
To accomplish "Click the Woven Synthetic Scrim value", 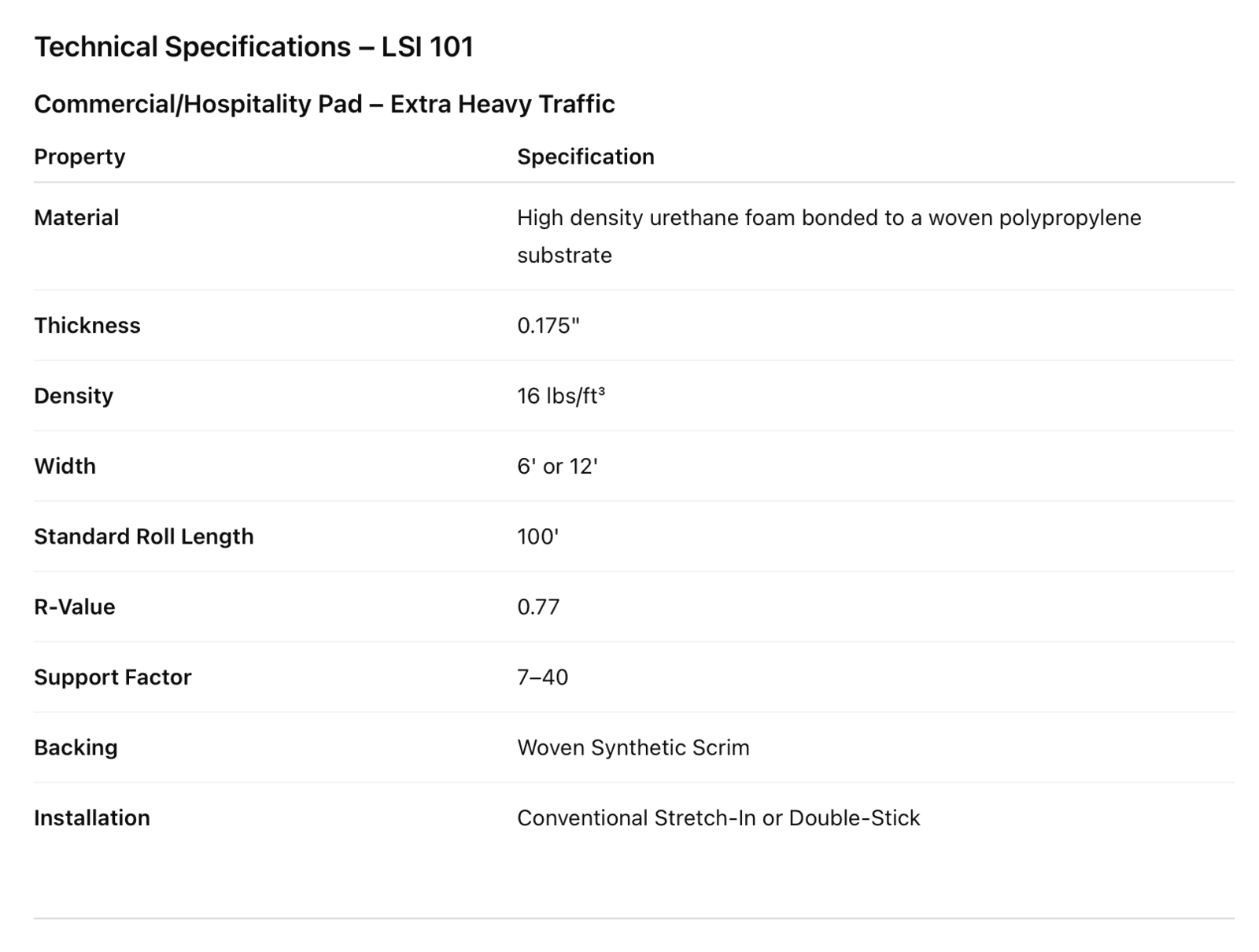I will tap(633, 747).
